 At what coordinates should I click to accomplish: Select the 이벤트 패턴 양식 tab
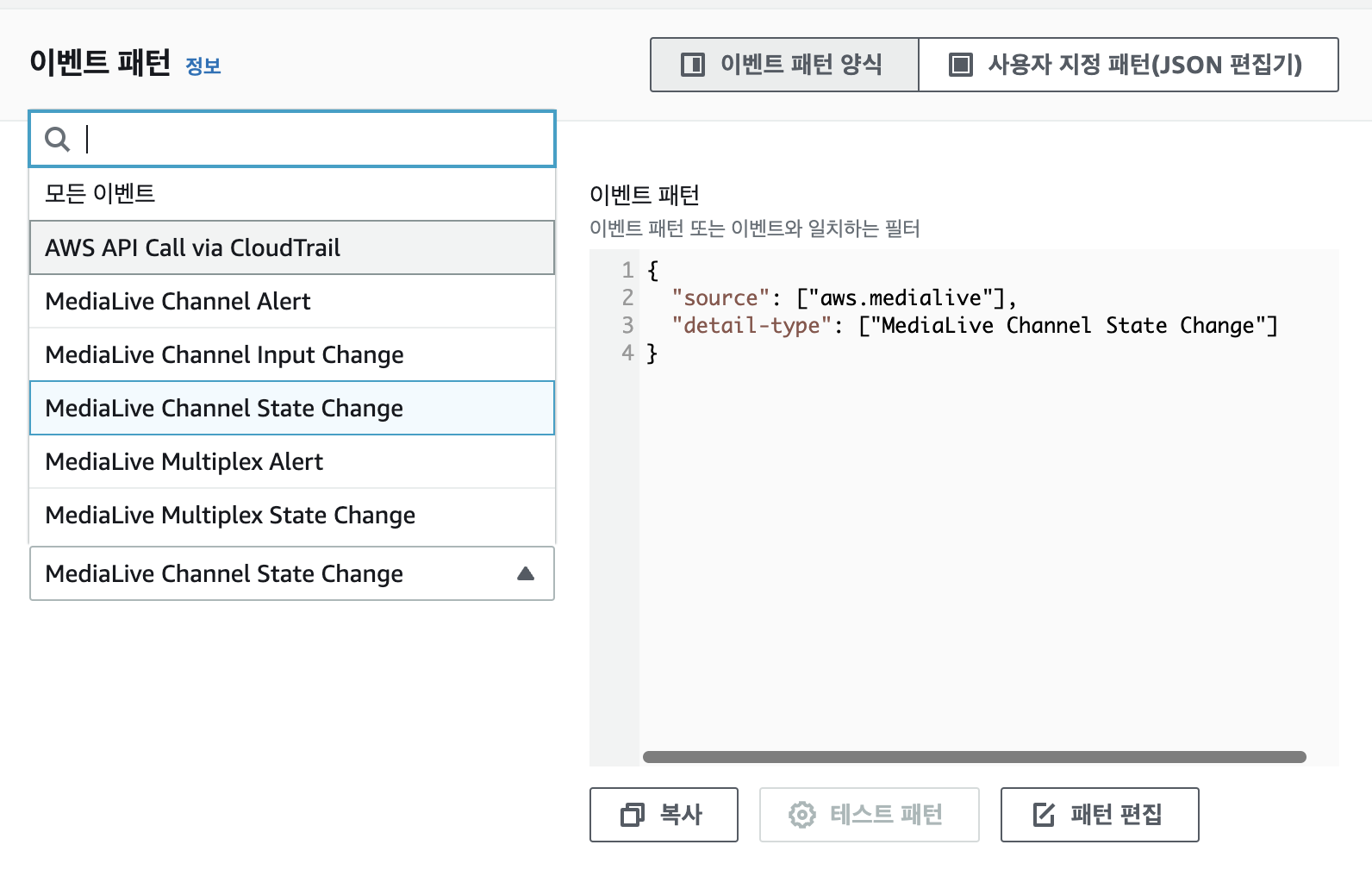click(784, 65)
